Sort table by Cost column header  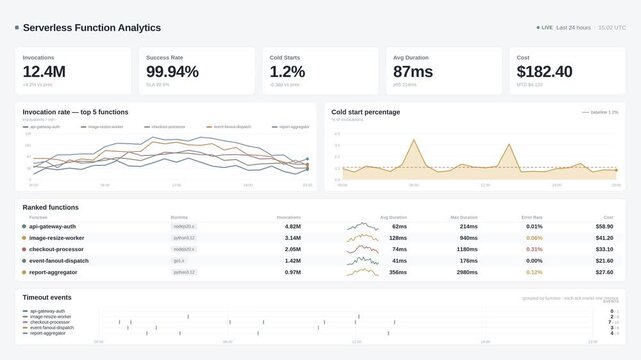pyautogui.click(x=608, y=217)
